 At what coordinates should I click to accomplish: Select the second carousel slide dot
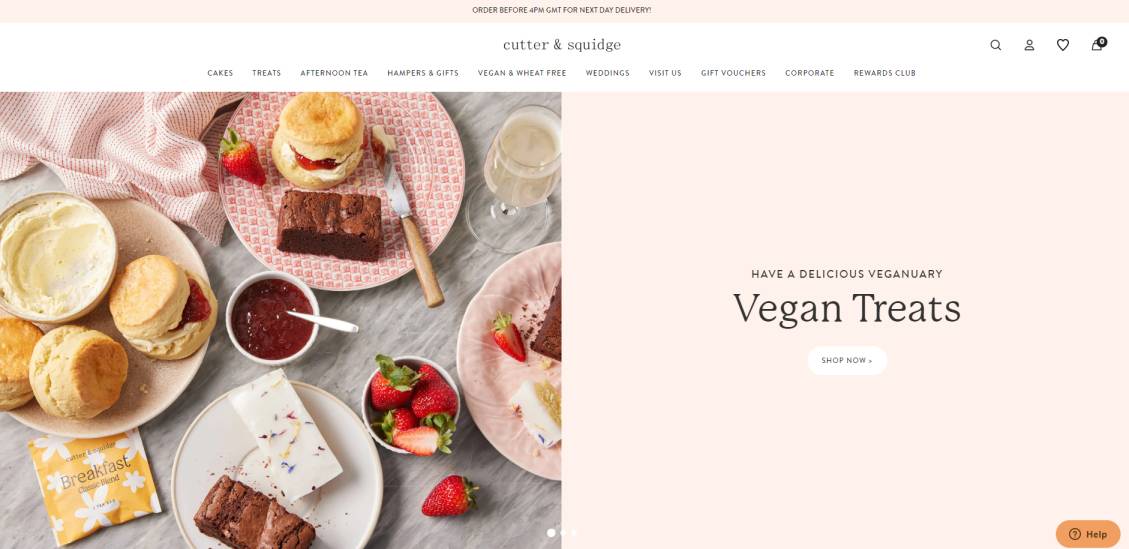(563, 533)
